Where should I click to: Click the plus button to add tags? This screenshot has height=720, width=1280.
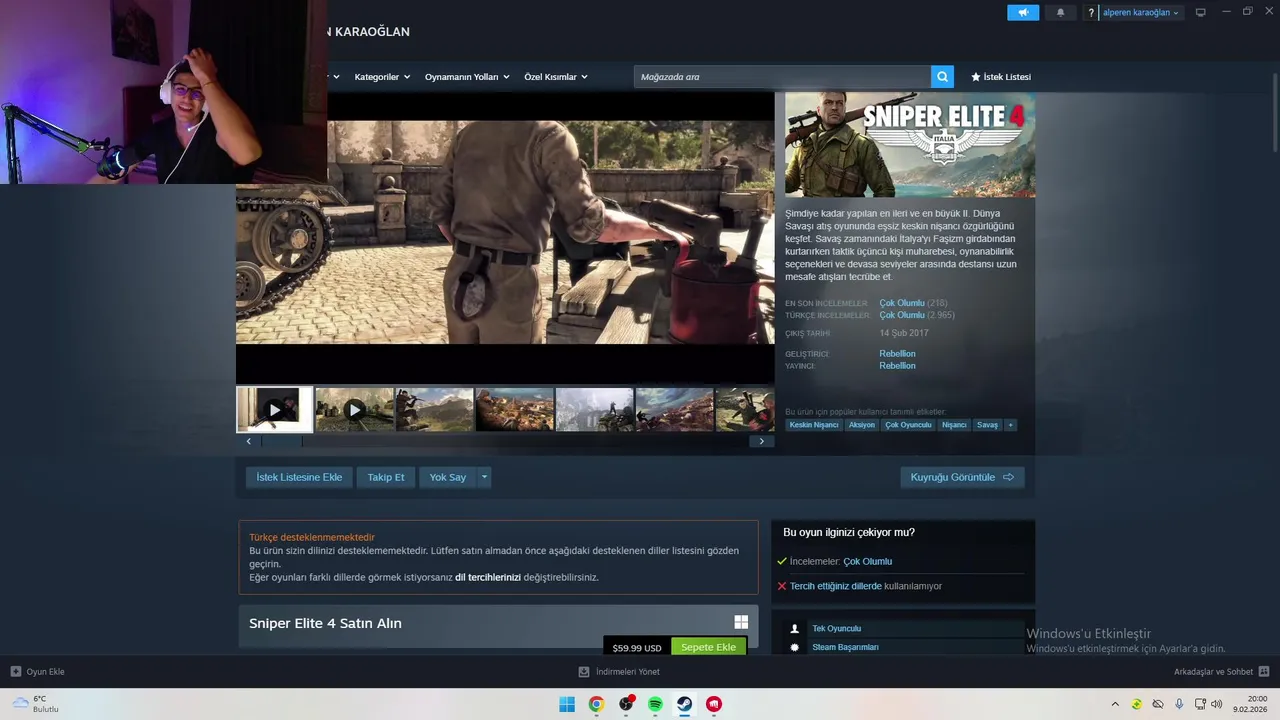(1010, 425)
